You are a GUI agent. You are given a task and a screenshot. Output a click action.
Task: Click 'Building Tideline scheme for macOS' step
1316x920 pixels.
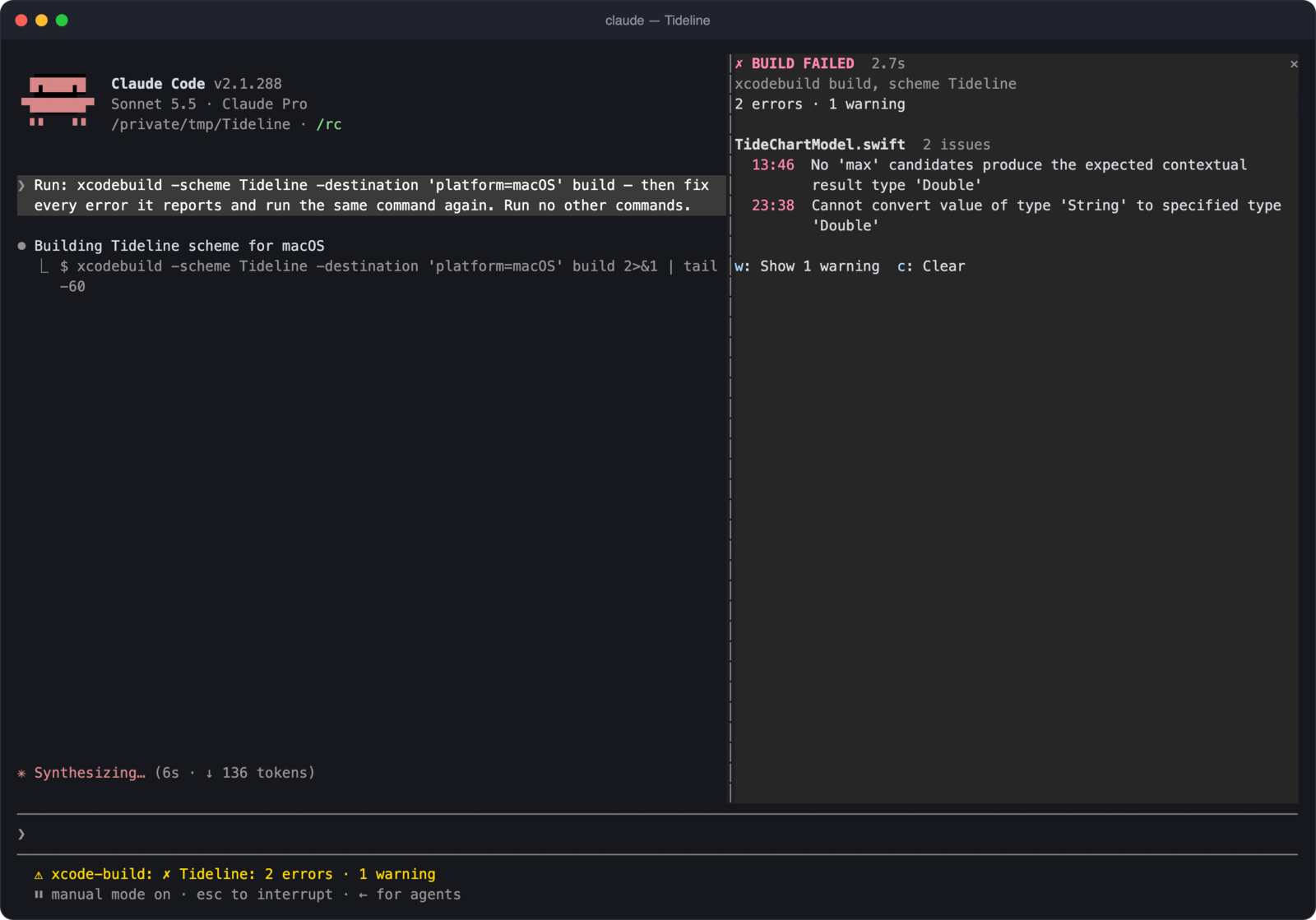pyautogui.click(x=179, y=246)
